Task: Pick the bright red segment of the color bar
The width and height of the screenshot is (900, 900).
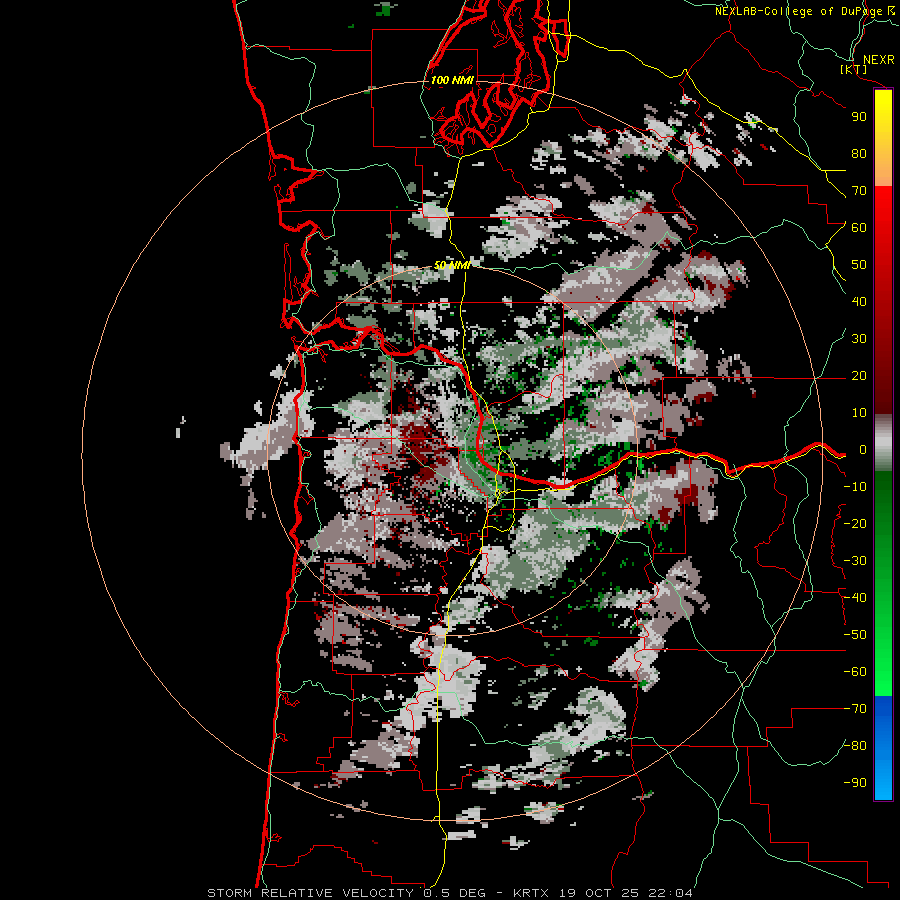Action: click(883, 210)
